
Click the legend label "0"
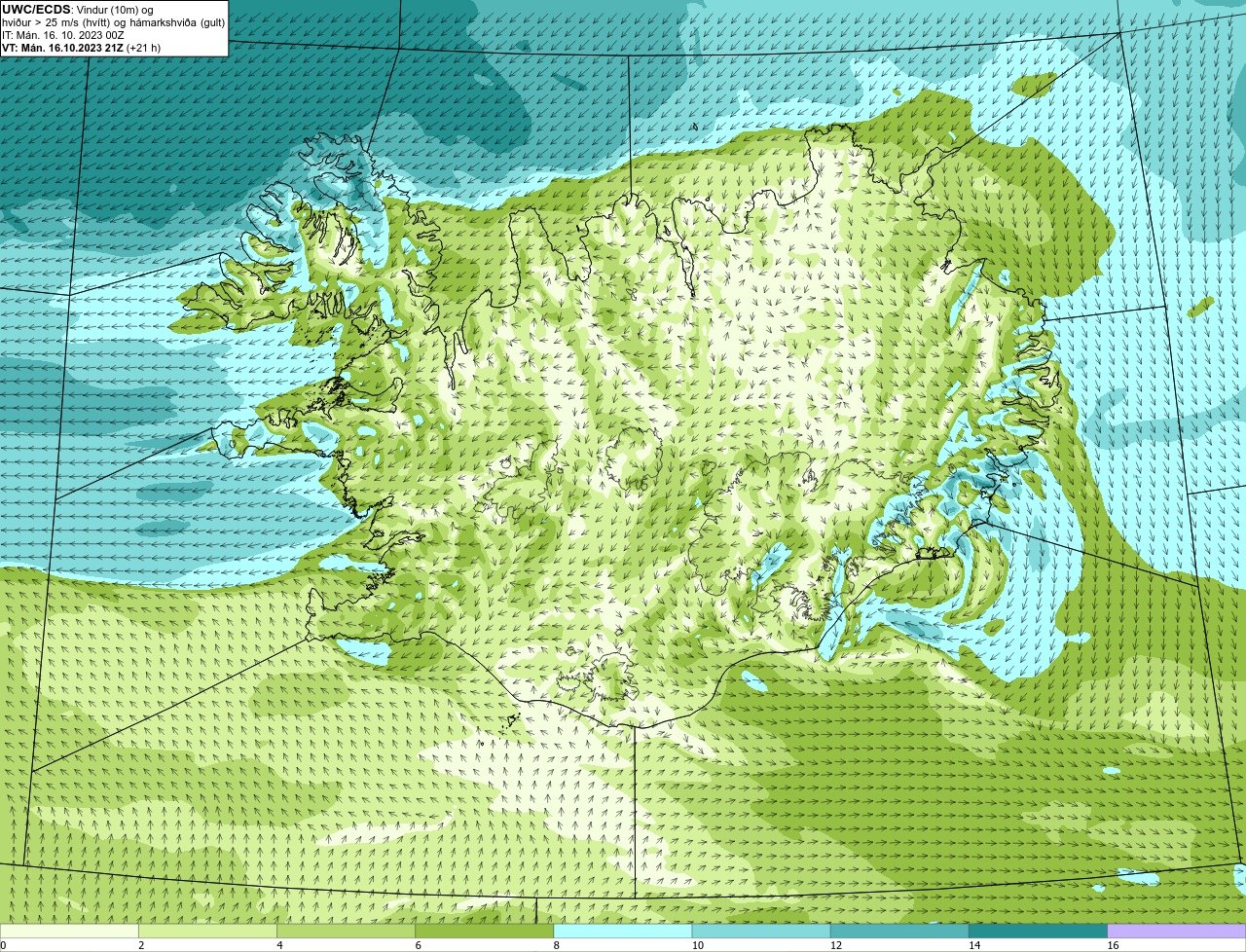tap(4, 945)
